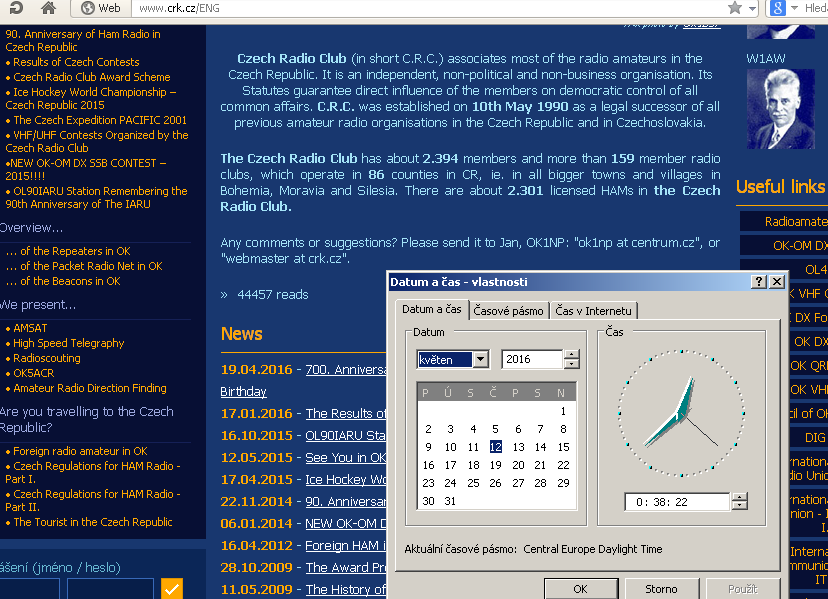Open the Radioscouting link
Screen dimensions: 828x599
click(x=47, y=358)
